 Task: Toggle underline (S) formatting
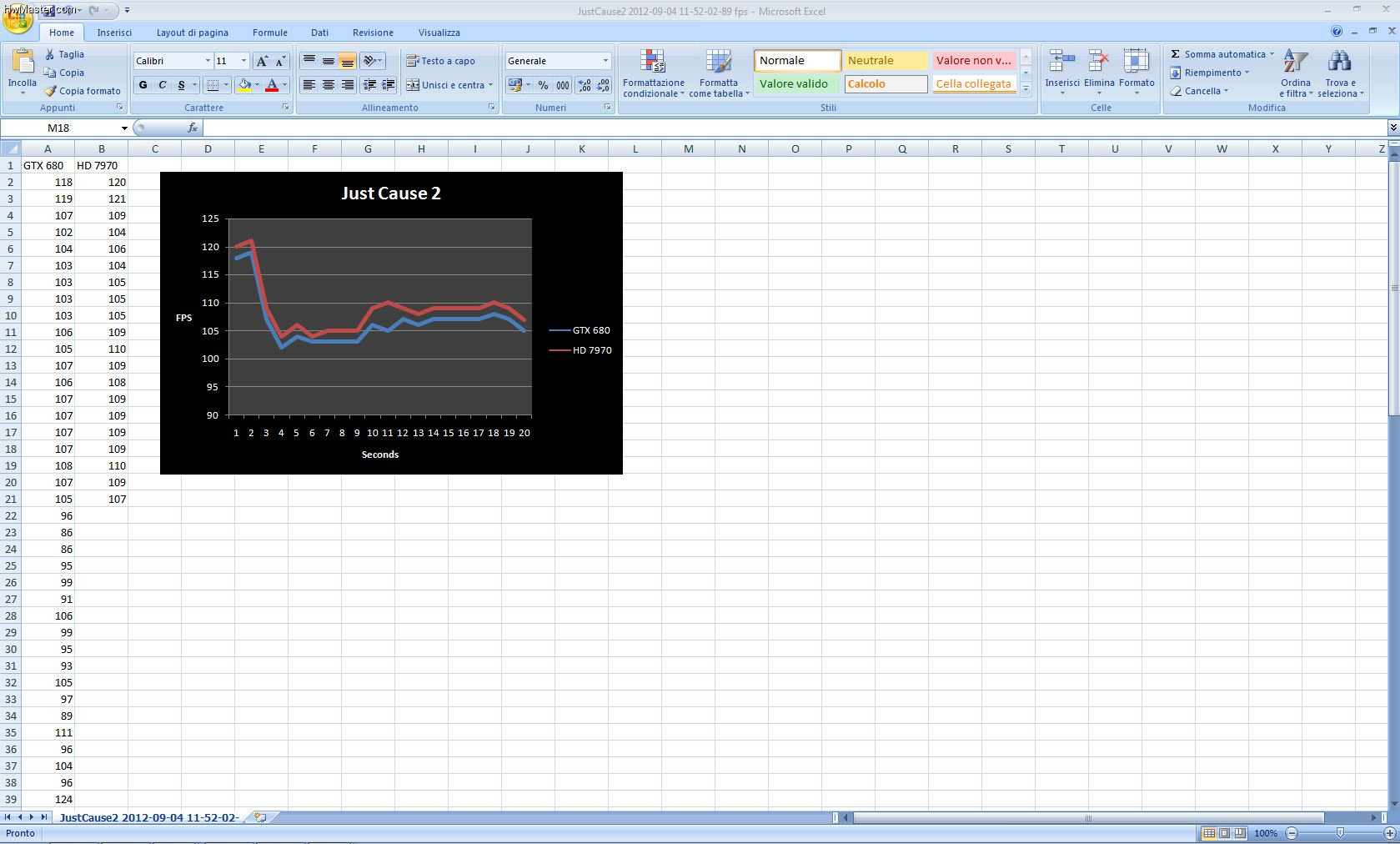pos(181,85)
